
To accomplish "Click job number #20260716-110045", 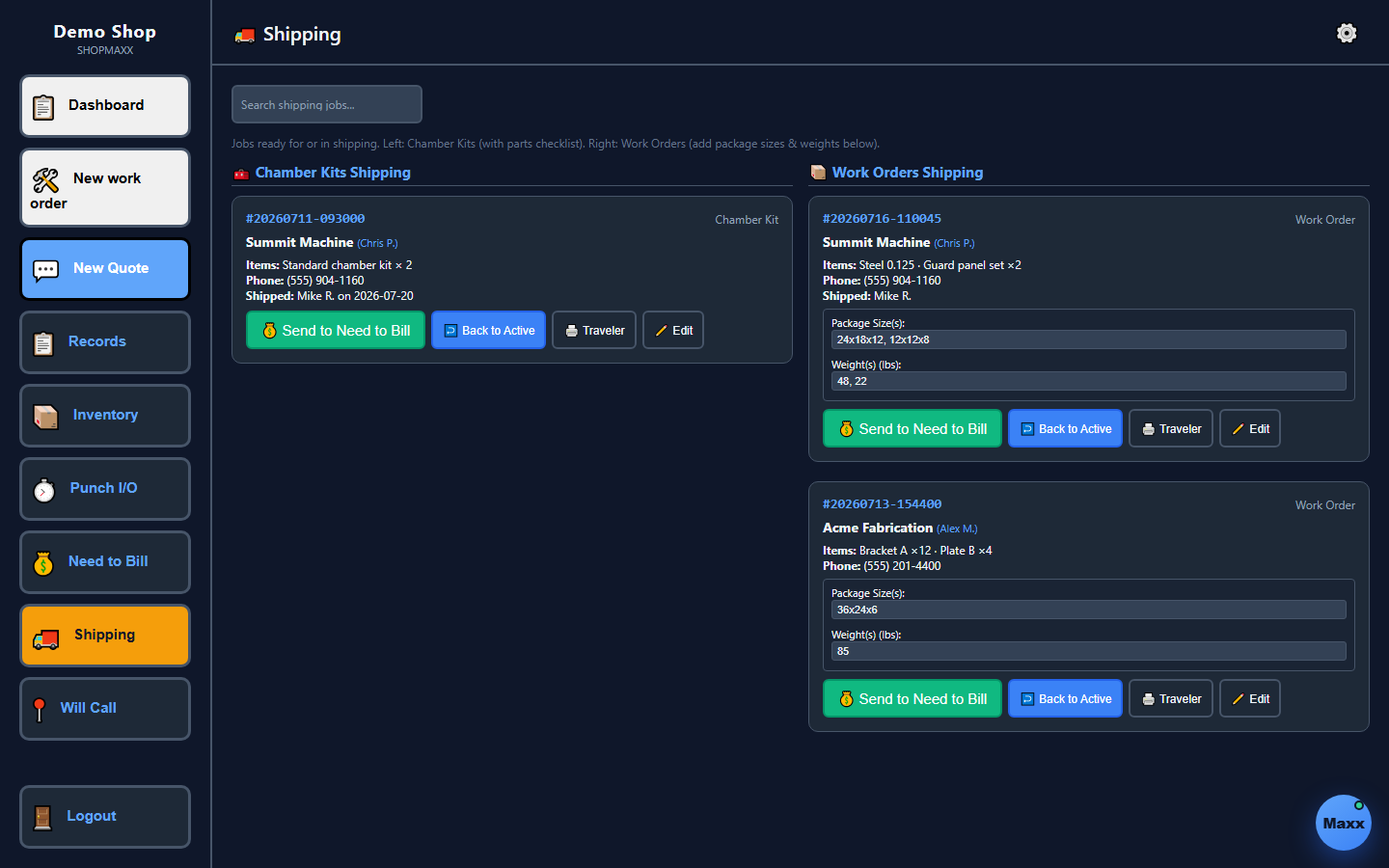I will [x=882, y=219].
